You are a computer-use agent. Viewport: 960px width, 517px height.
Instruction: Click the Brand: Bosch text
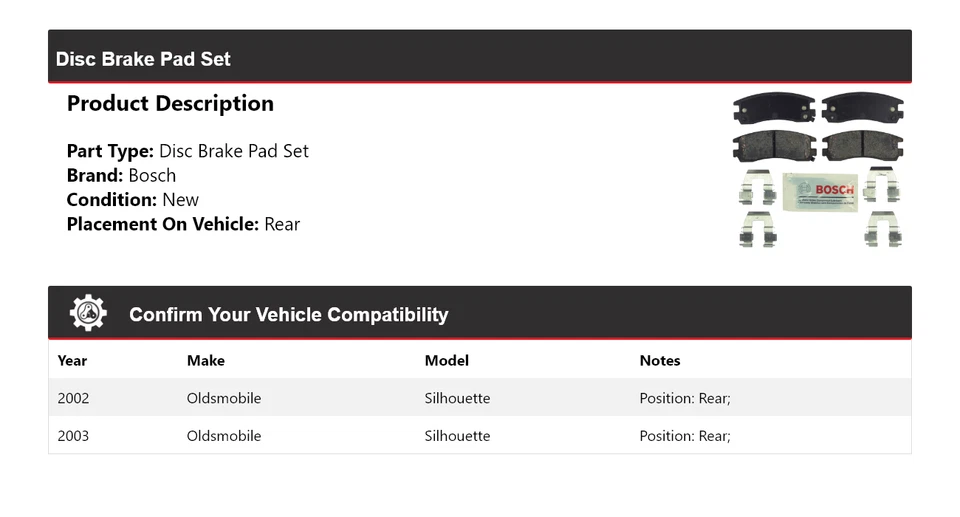tap(121, 175)
